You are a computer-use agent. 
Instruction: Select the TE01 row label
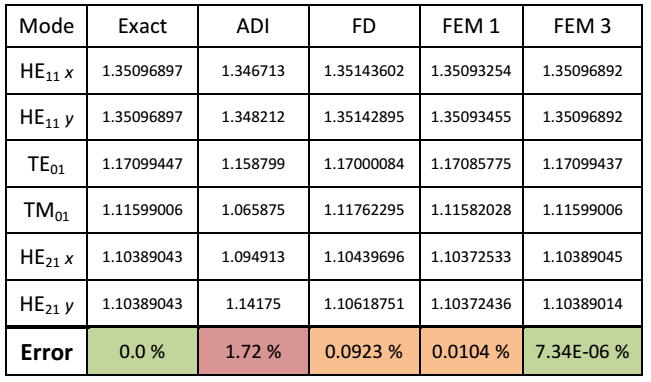coord(46,164)
